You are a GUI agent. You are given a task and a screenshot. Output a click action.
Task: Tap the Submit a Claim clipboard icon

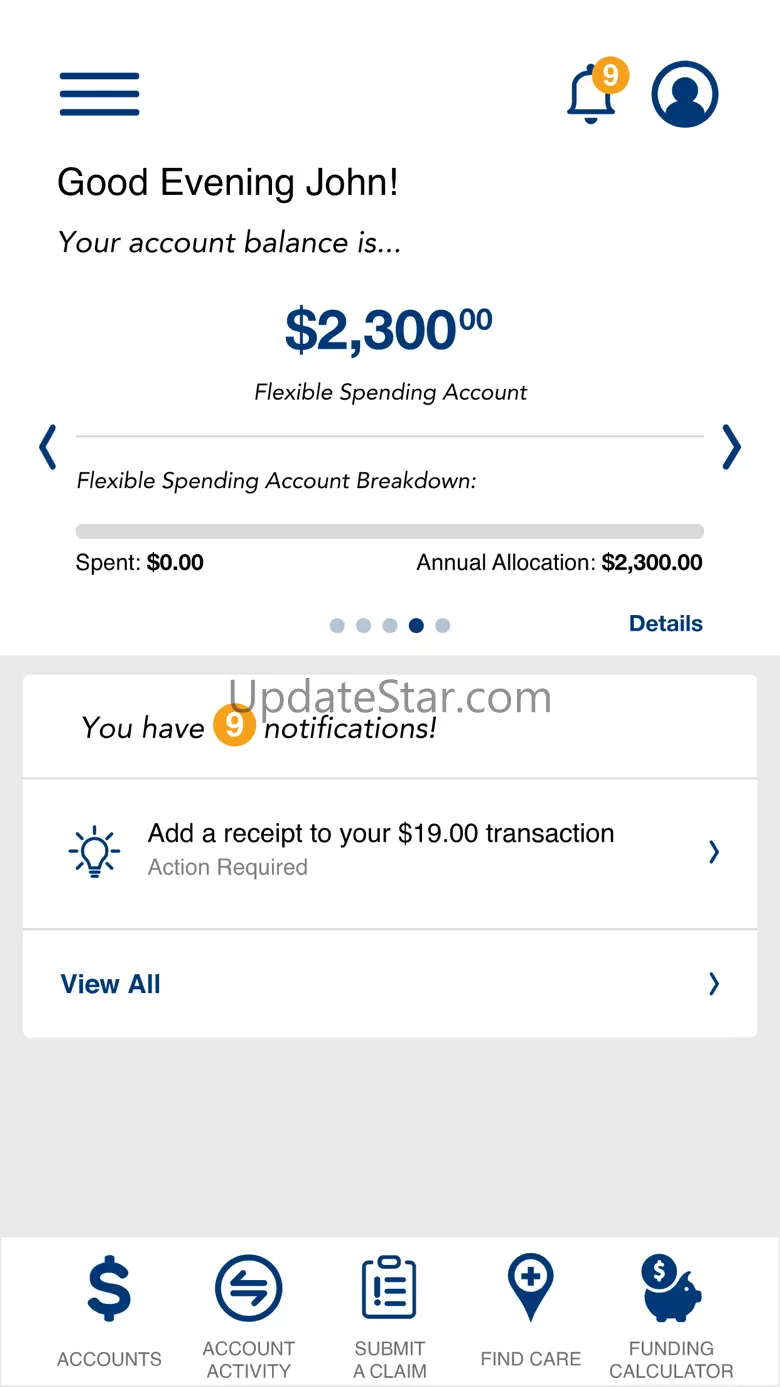389,1288
